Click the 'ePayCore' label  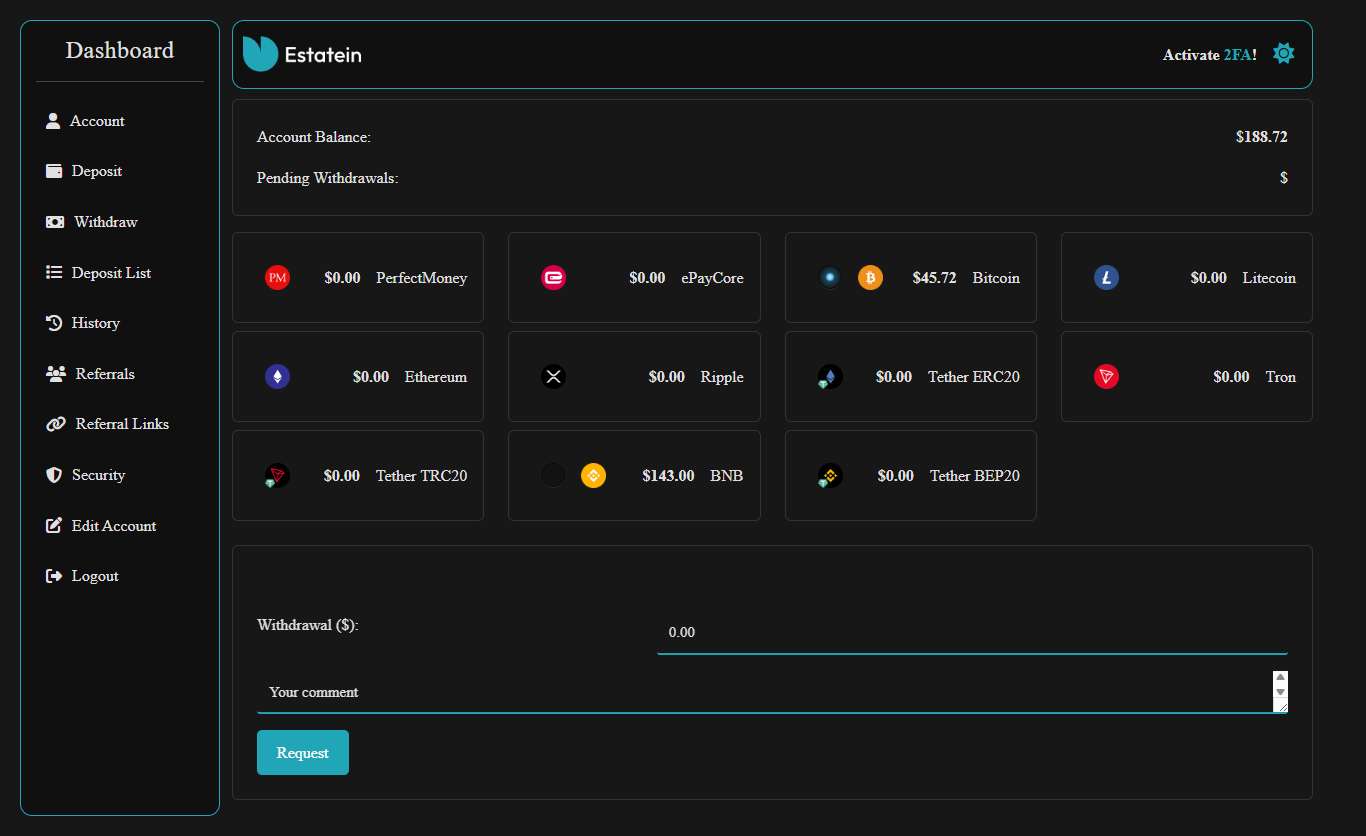click(x=713, y=278)
